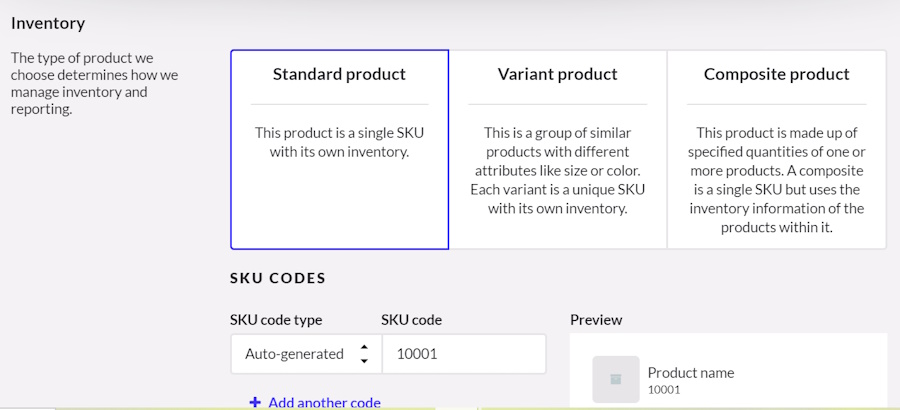Click the plus icon beside Add another code
Screen dimensions: 900x410
[x=255, y=403]
